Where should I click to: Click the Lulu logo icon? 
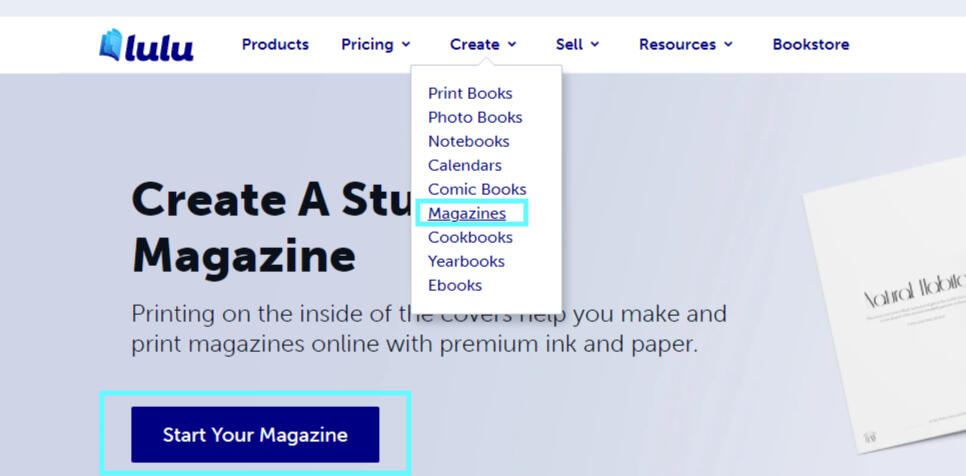tap(111, 44)
